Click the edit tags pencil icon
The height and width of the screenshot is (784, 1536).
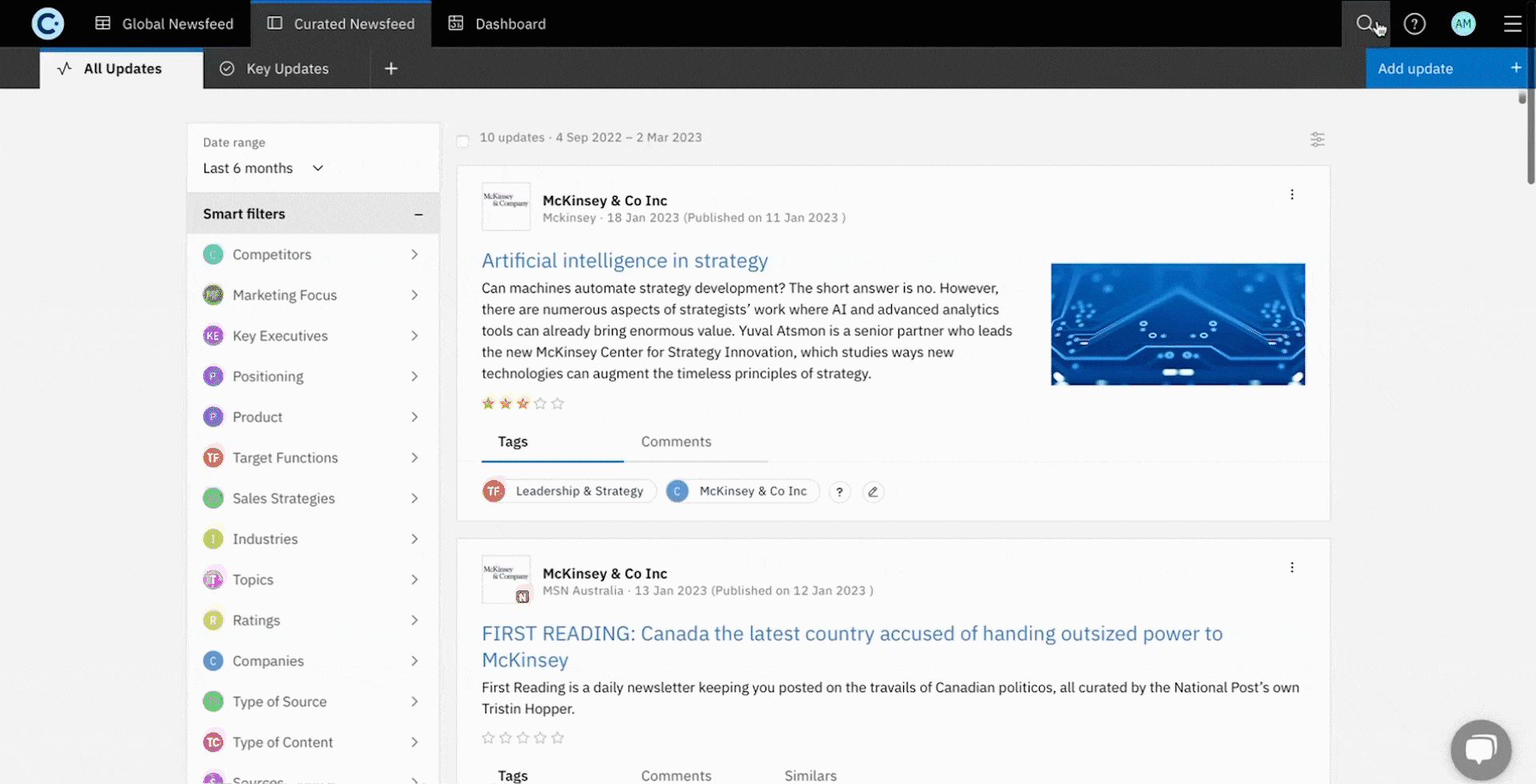(x=873, y=492)
